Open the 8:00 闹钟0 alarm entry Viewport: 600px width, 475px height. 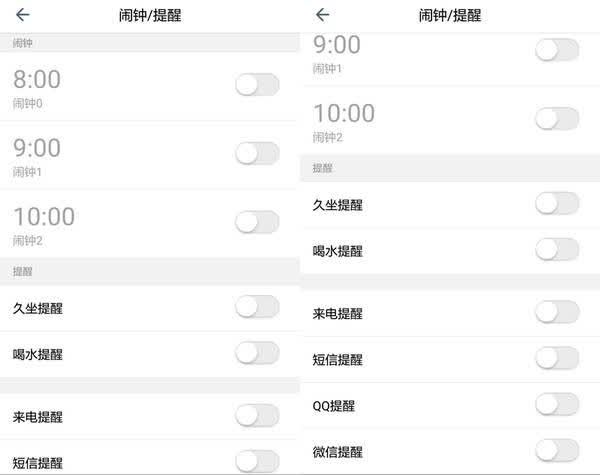149,87
